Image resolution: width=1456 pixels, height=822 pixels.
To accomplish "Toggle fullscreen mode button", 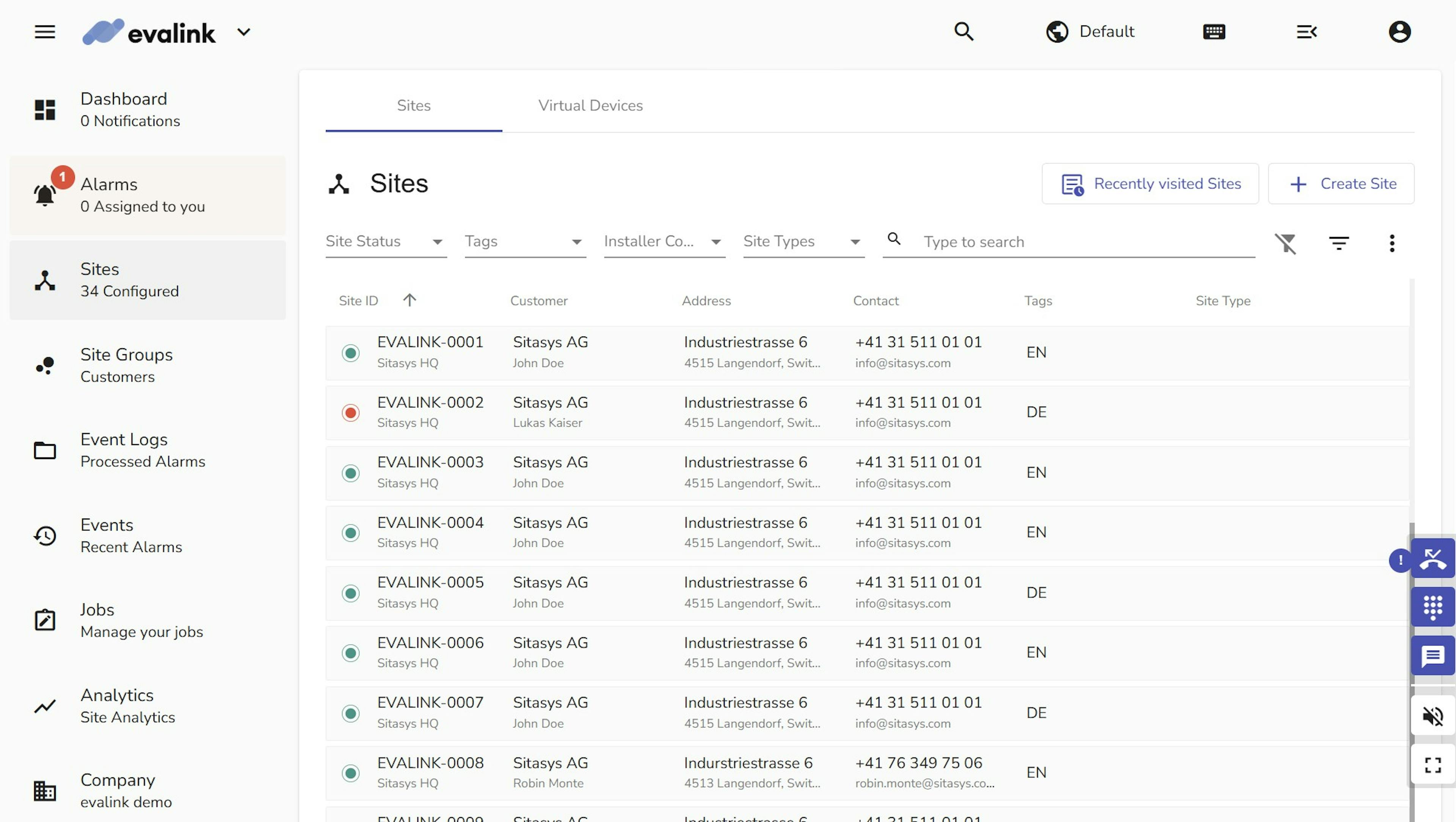I will [1432, 765].
